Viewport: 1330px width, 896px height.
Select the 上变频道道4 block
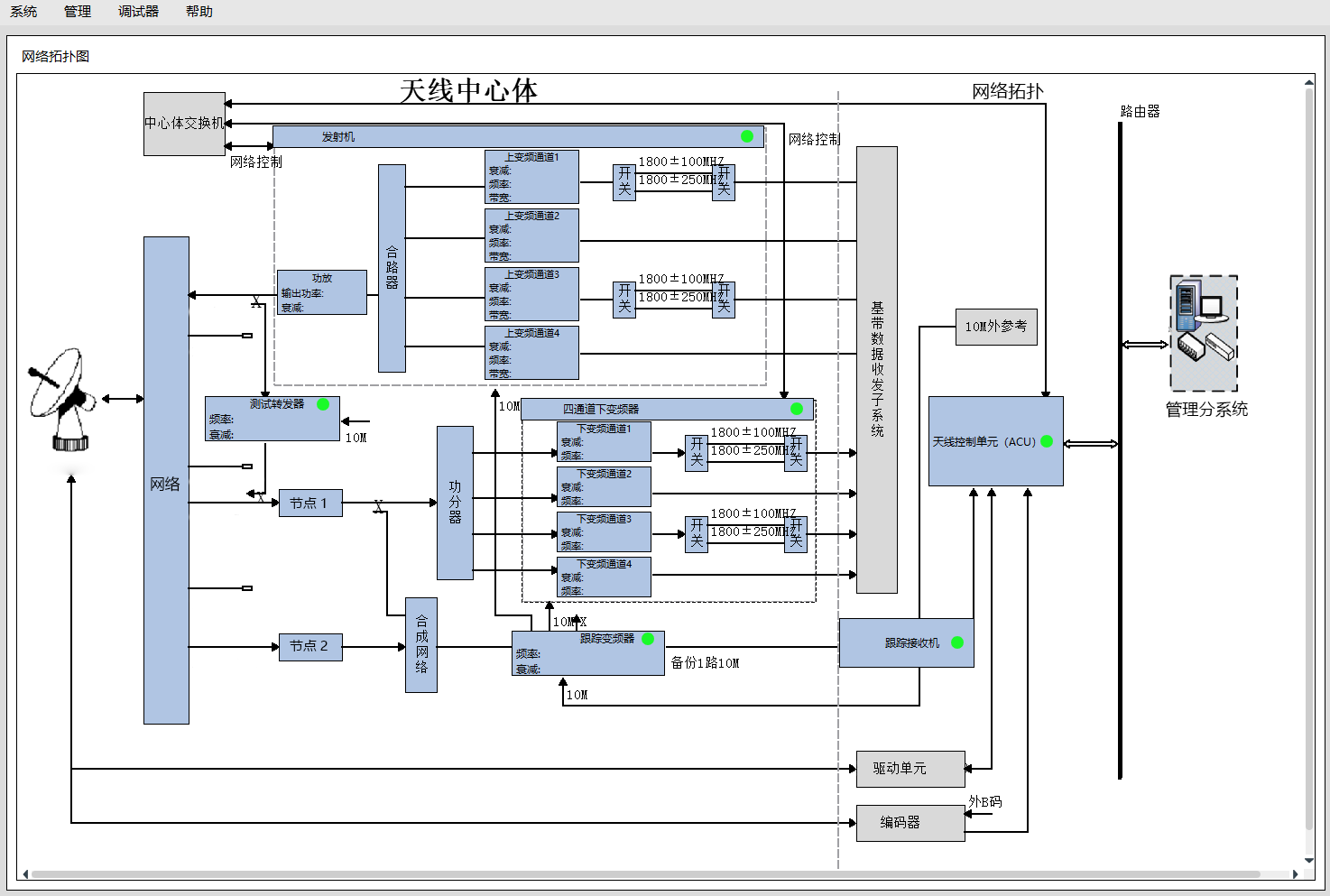tap(531, 353)
